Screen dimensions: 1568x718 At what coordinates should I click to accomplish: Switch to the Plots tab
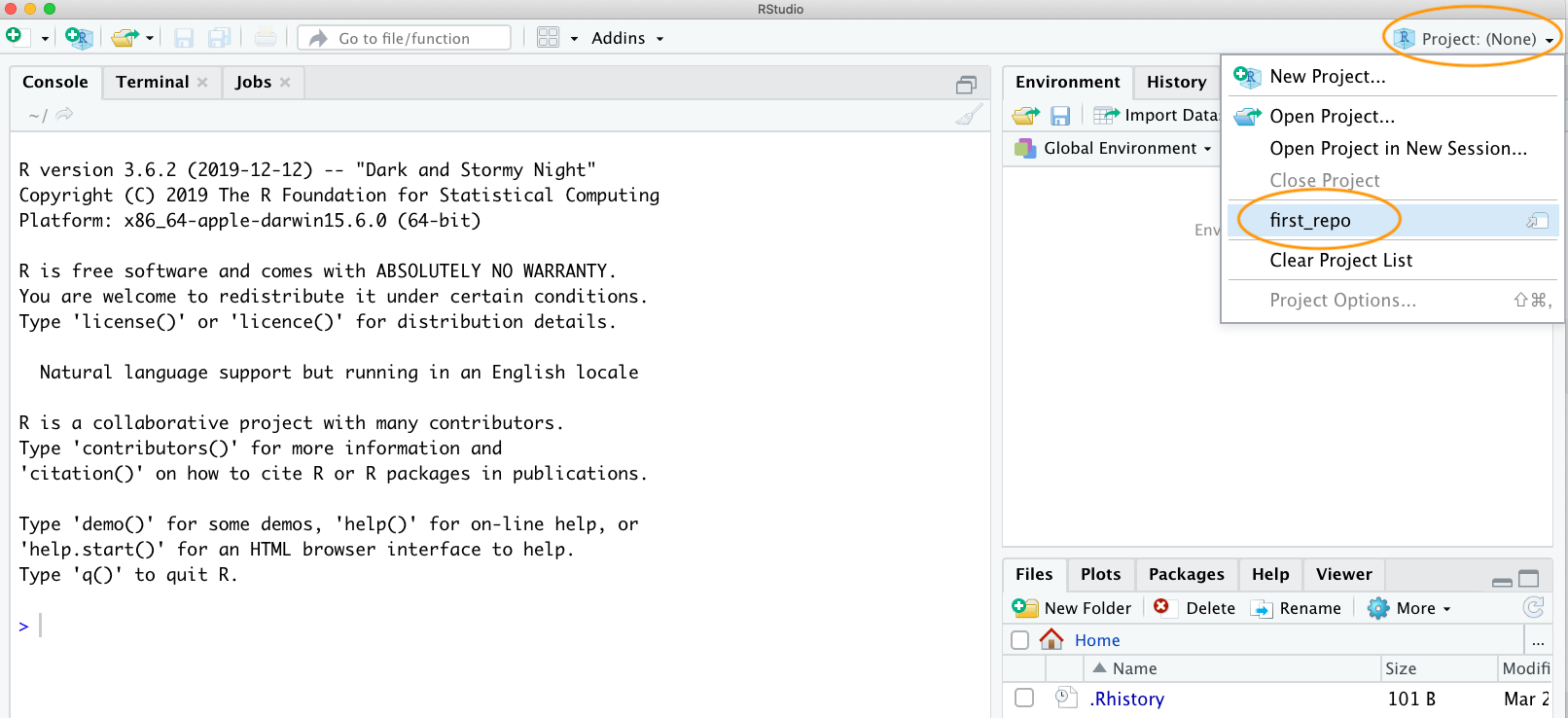click(1100, 574)
